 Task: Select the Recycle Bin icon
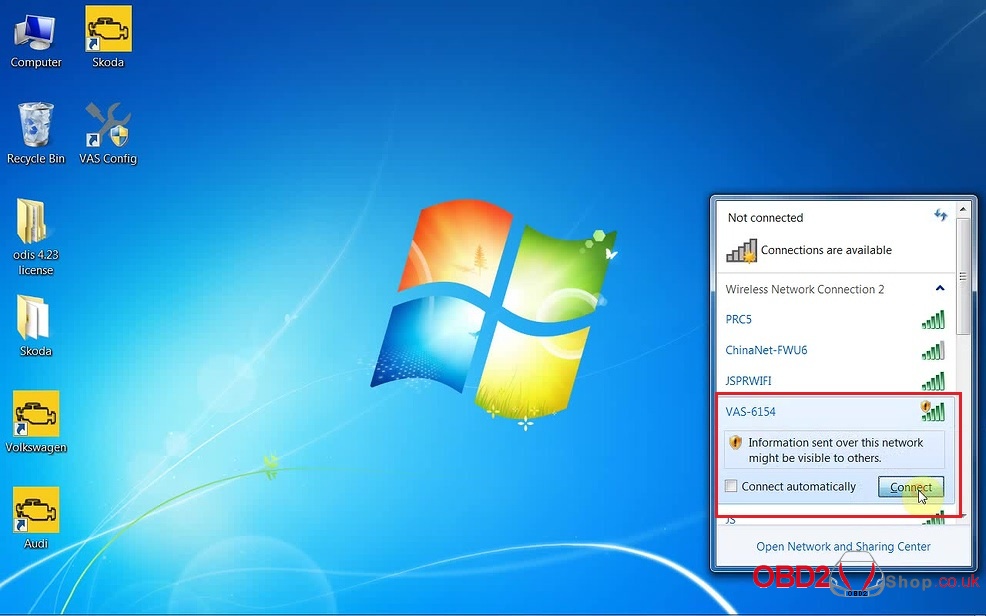pos(36,125)
